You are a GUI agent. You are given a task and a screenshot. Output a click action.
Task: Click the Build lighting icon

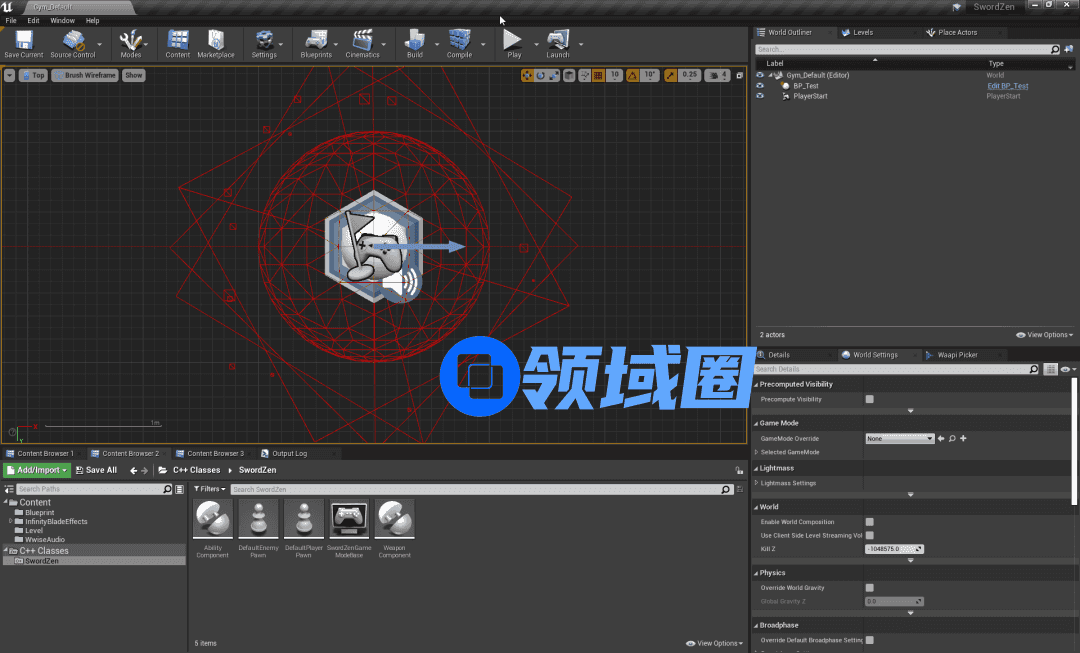(414, 41)
